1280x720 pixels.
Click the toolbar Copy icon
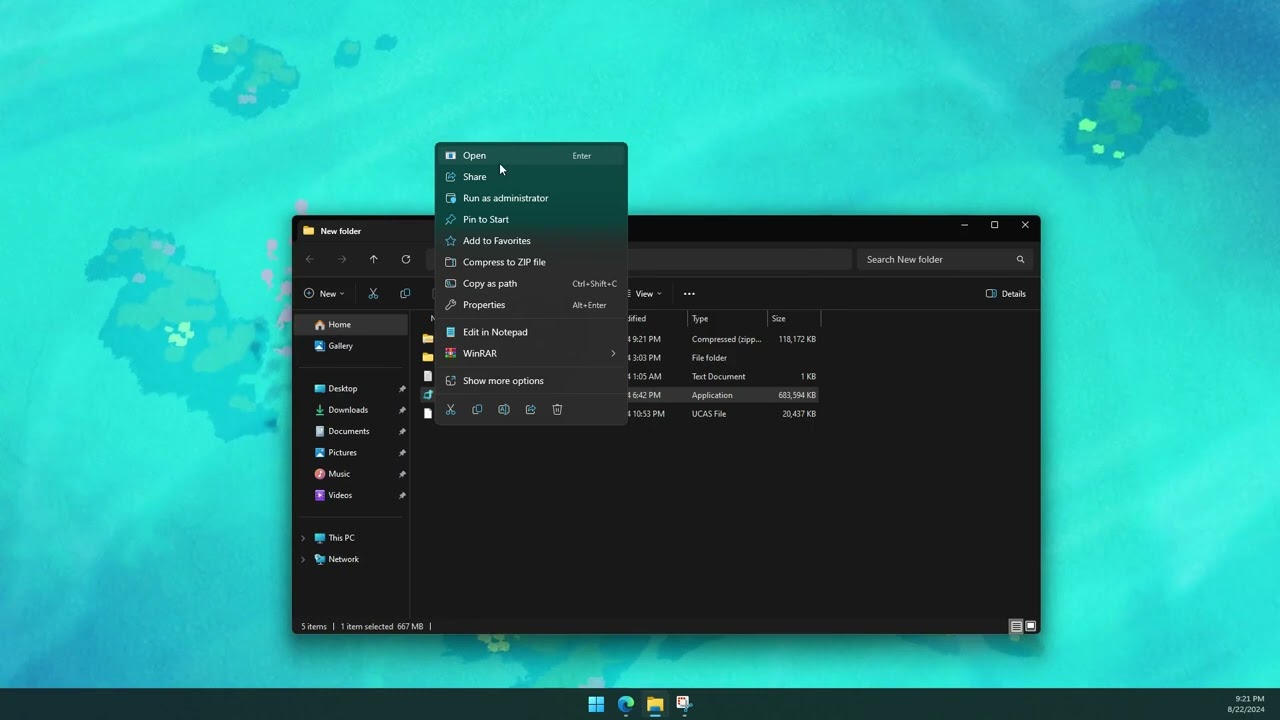tap(405, 294)
